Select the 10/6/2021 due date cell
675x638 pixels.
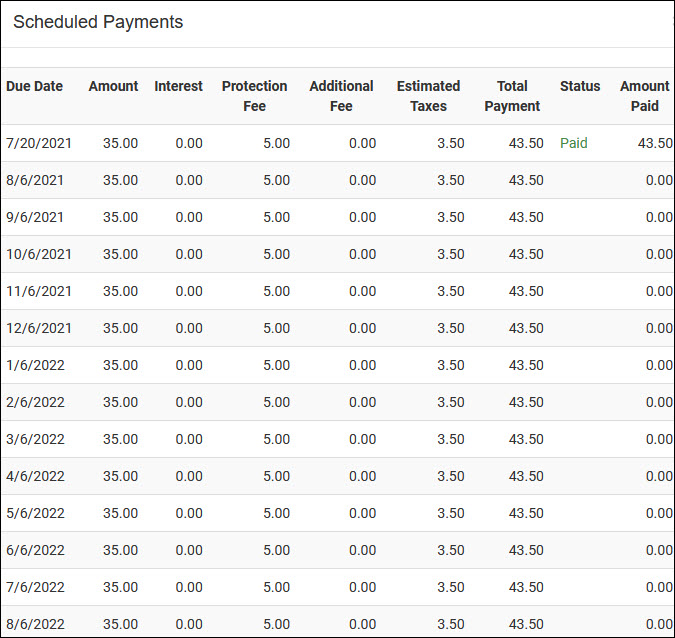pyautogui.click(x=39, y=254)
